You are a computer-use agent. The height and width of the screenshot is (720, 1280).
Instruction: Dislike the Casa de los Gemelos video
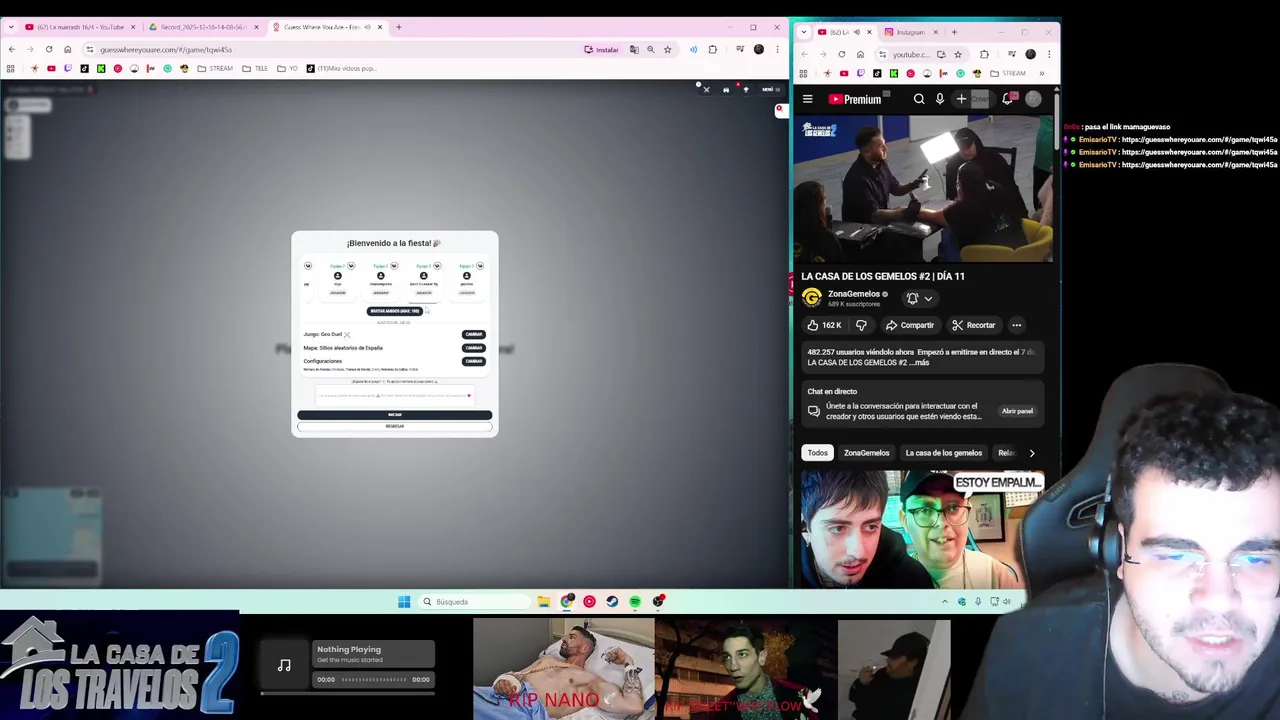tap(861, 325)
